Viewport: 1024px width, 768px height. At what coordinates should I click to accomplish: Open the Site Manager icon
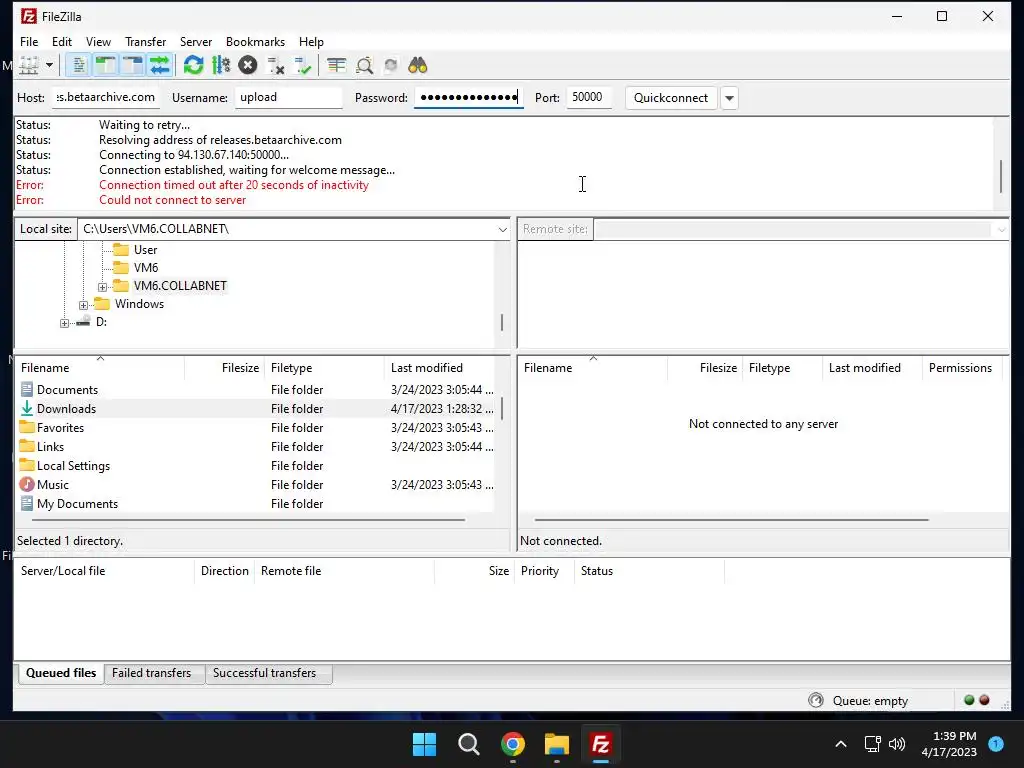(29, 65)
